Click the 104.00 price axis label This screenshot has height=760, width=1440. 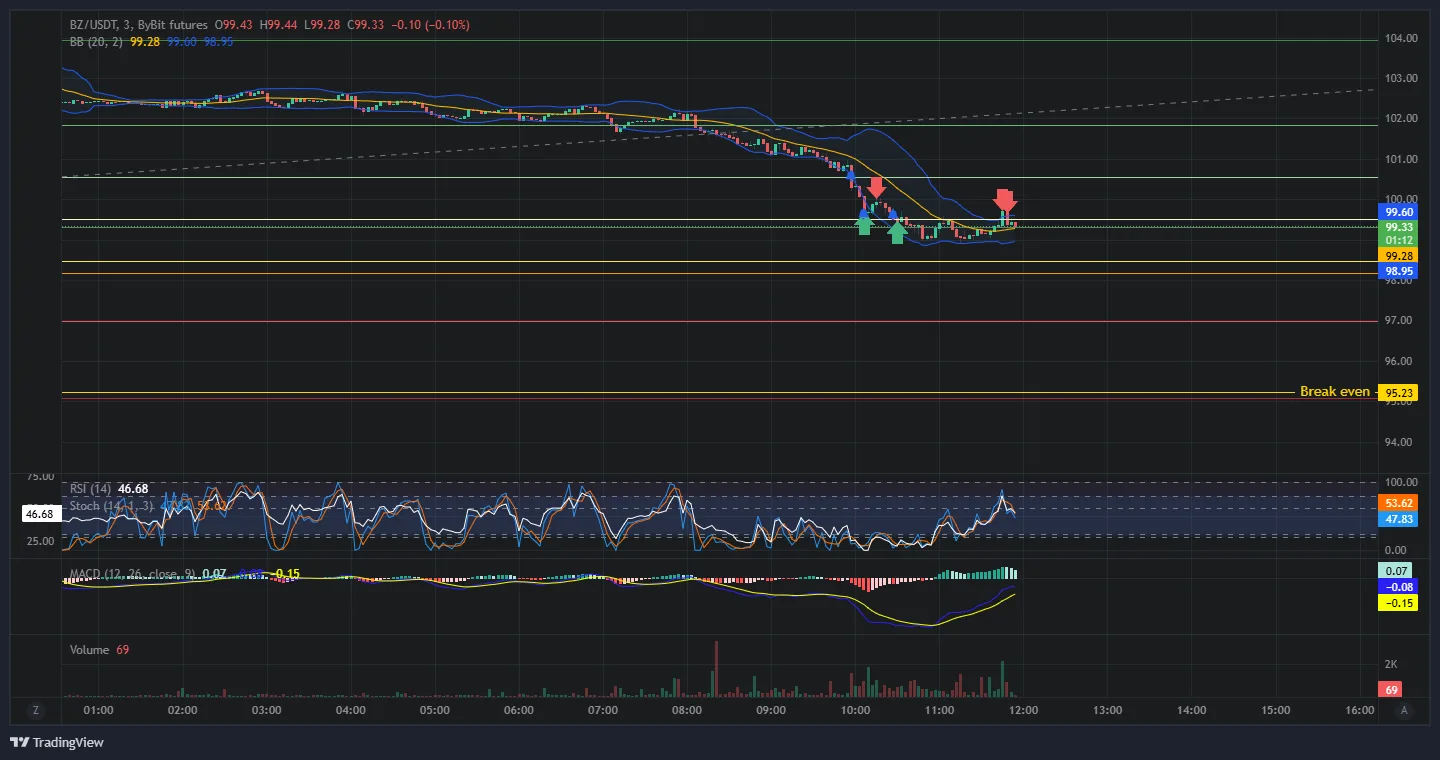click(x=1401, y=38)
